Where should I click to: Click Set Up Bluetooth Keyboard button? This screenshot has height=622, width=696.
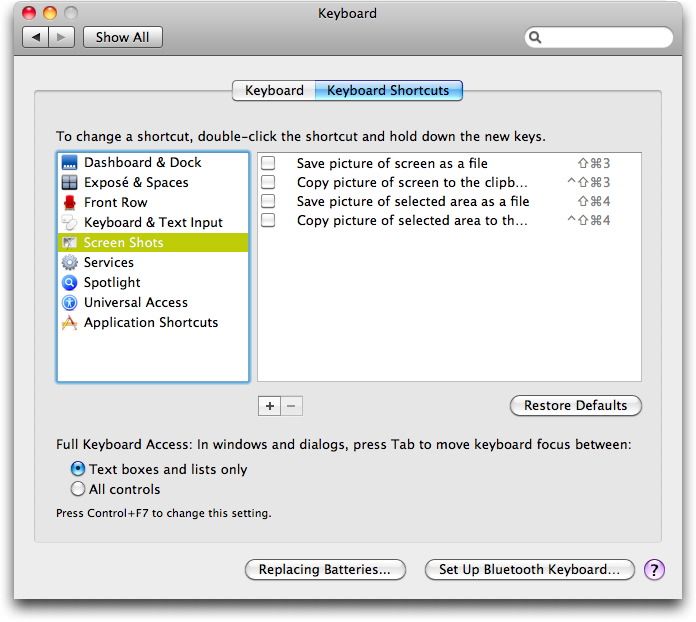(x=529, y=570)
